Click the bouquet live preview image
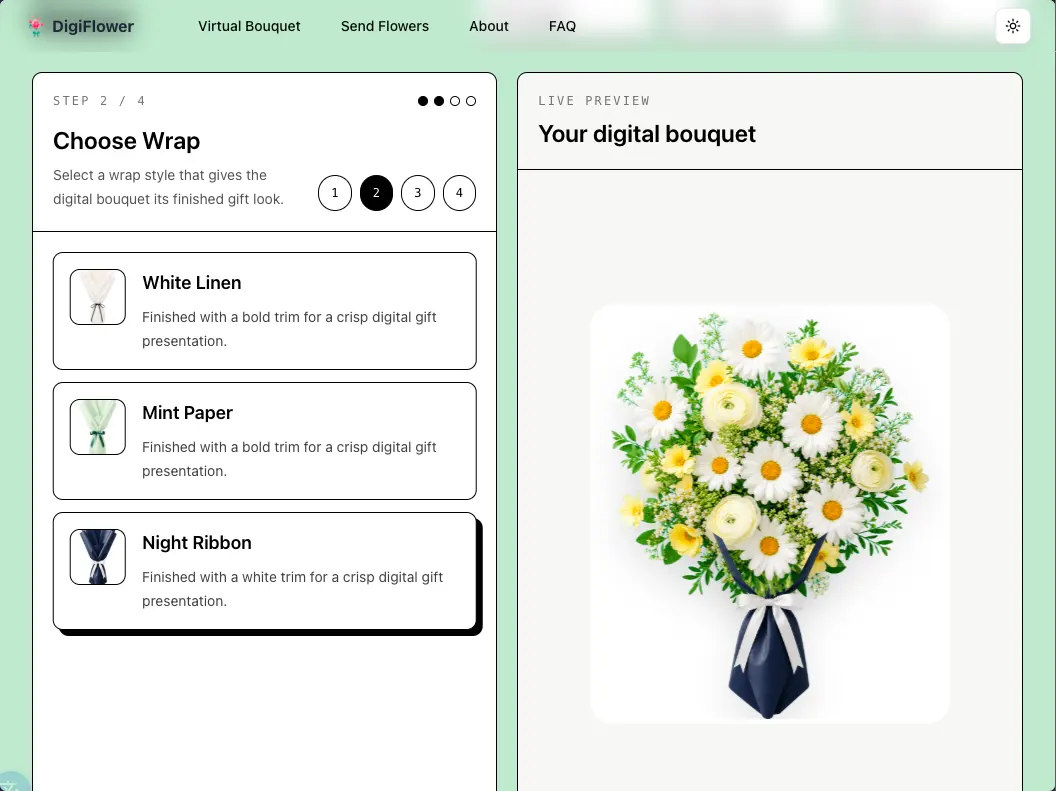The height and width of the screenshot is (791, 1056). (x=770, y=514)
